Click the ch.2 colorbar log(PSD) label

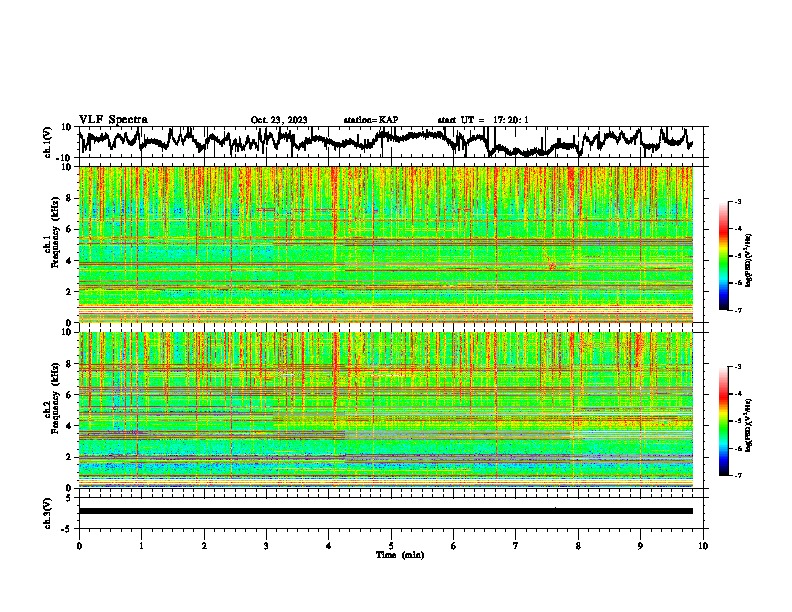point(749,425)
